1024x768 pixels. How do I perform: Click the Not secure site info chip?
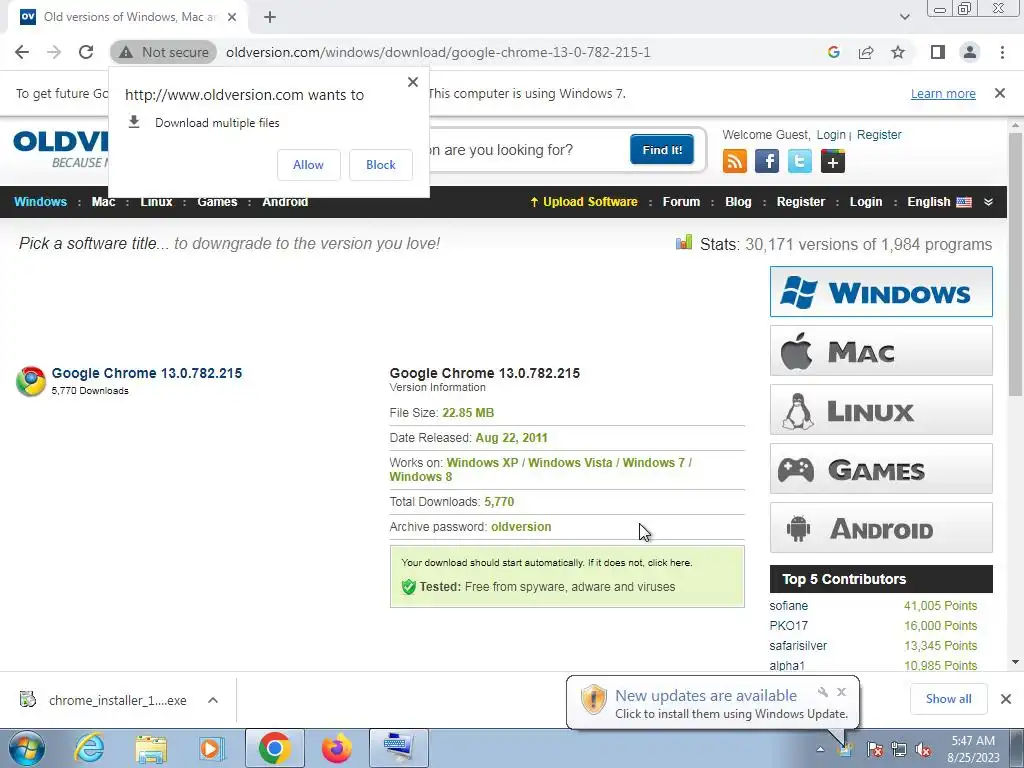click(163, 52)
